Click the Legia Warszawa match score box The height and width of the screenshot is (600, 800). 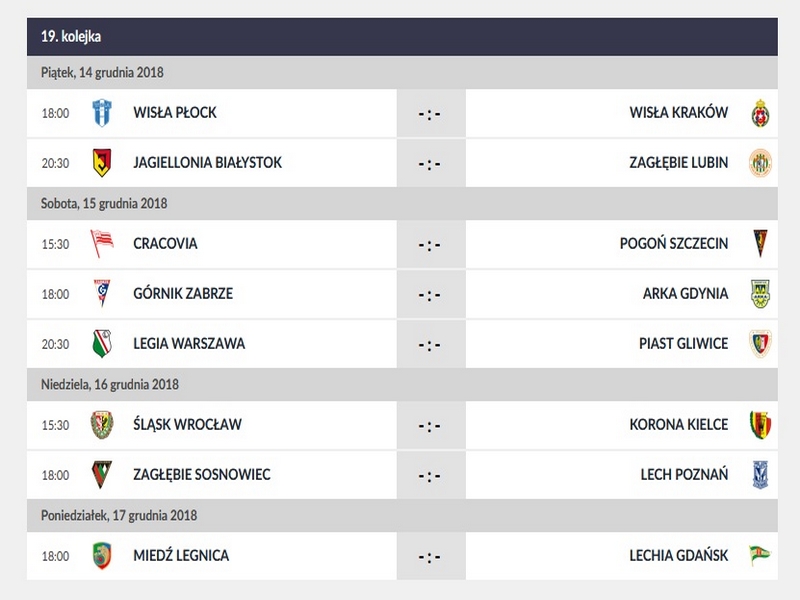point(430,344)
